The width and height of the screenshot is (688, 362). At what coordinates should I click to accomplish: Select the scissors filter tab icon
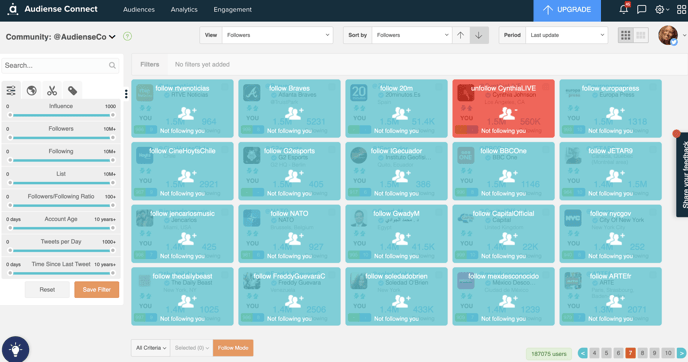52,90
